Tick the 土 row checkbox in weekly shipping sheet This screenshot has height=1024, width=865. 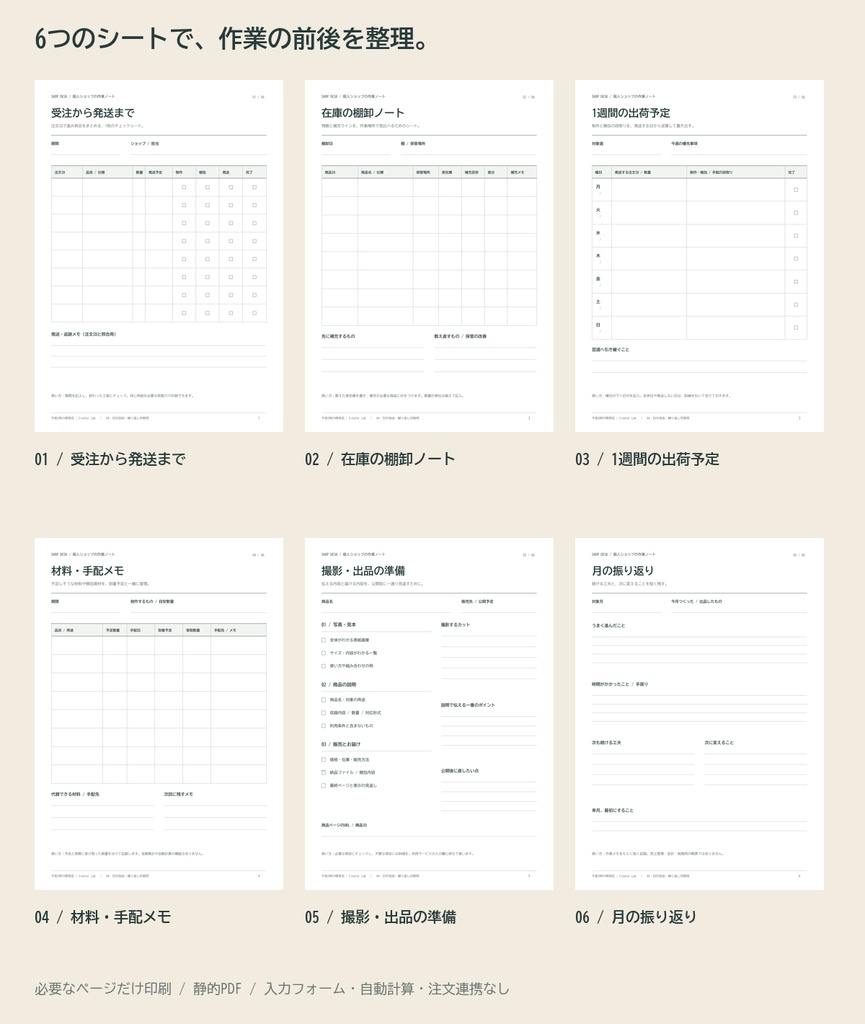(796, 304)
